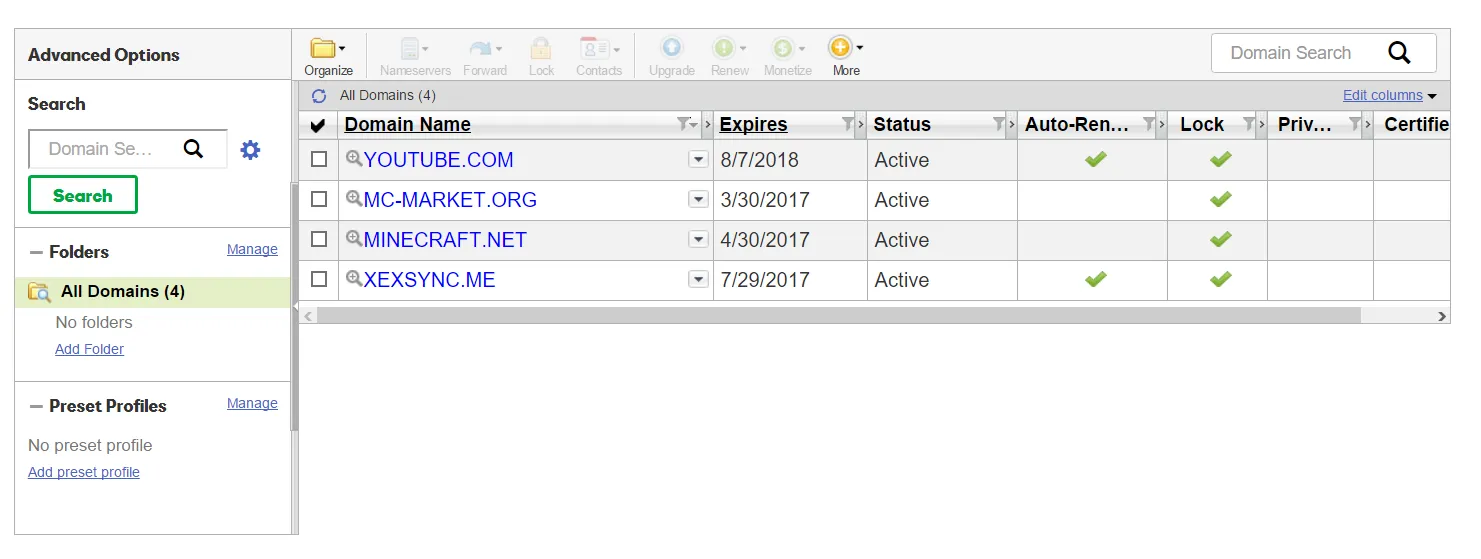This screenshot has height=559, width=1481.
Task: Sort by the Expires column header
Action: click(753, 125)
